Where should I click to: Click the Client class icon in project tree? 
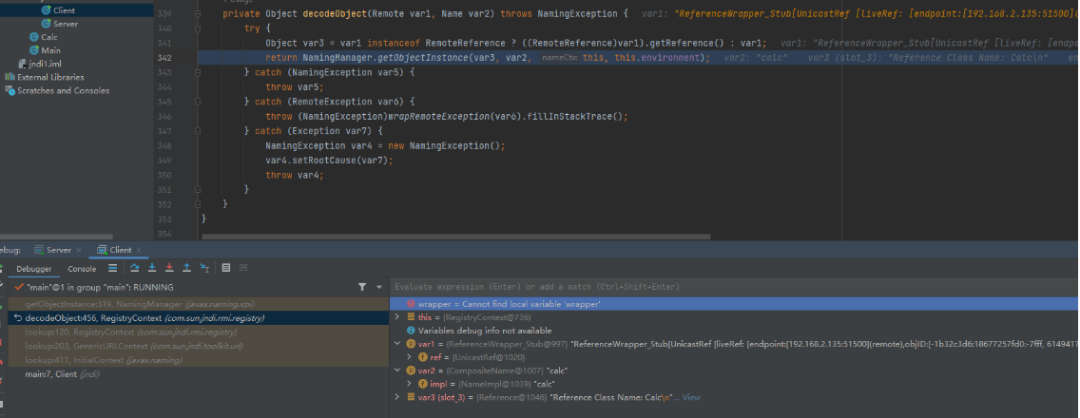pos(46,10)
